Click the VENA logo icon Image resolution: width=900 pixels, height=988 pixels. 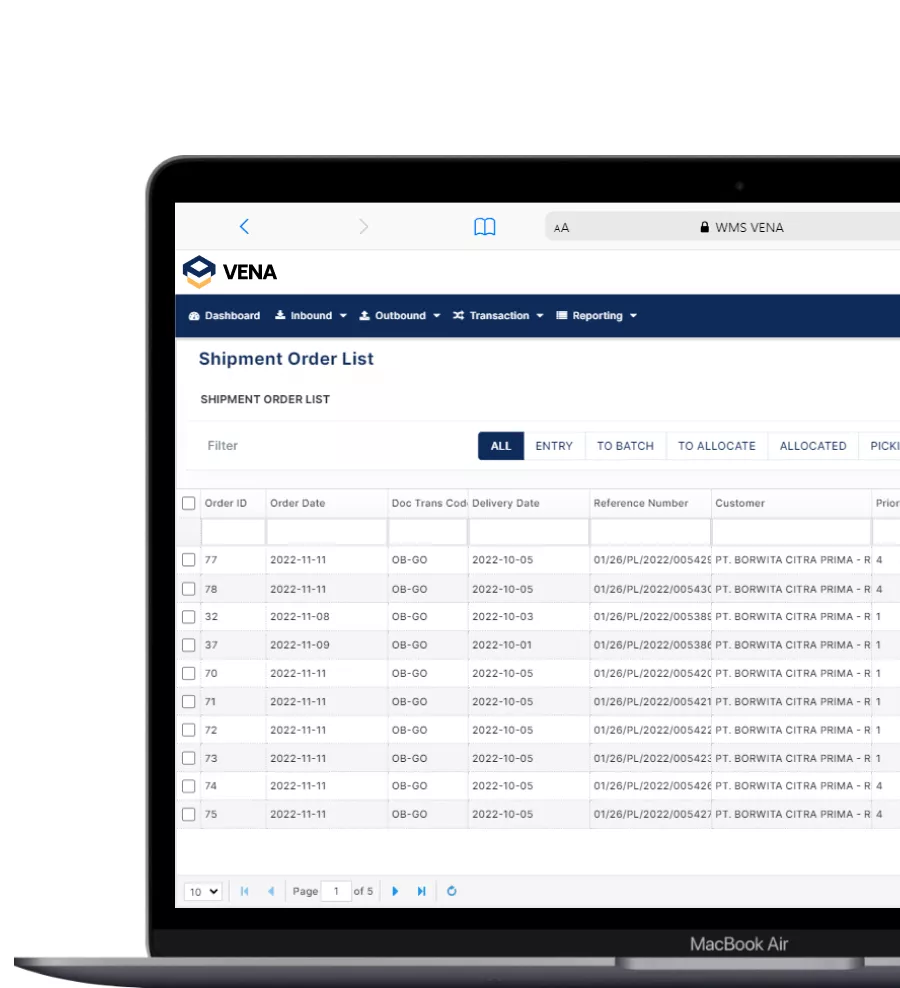(x=199, y=271)
